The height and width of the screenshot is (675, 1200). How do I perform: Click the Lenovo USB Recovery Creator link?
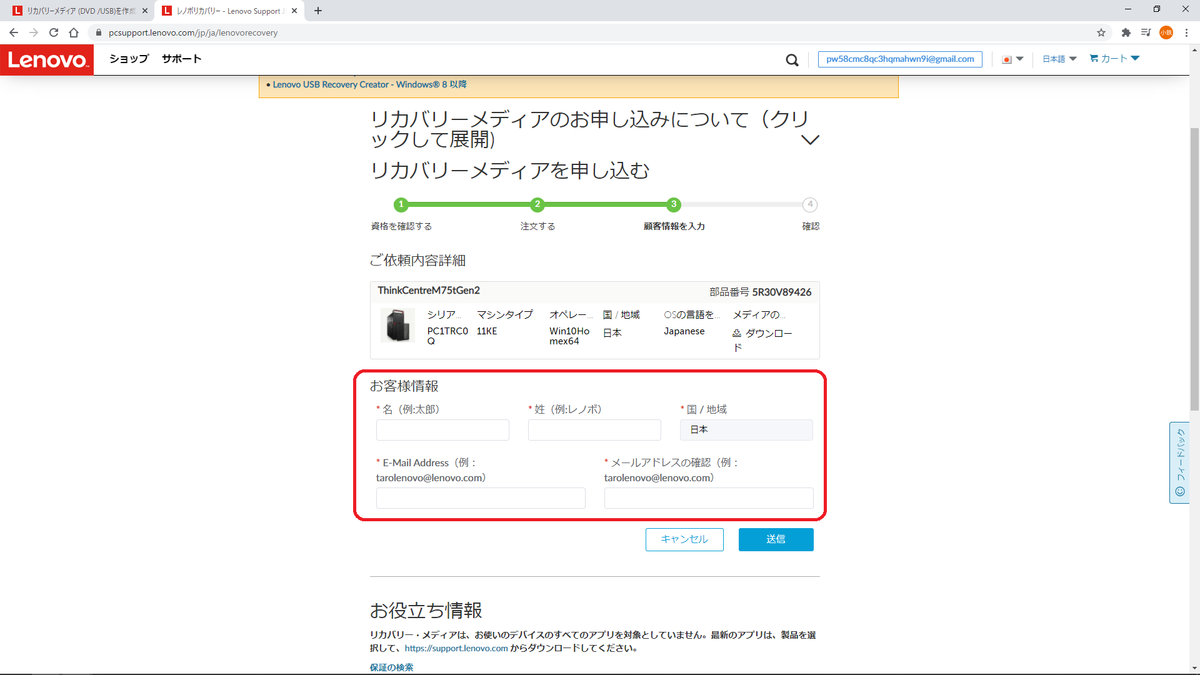pyautogui.click(x=370, y=85)
